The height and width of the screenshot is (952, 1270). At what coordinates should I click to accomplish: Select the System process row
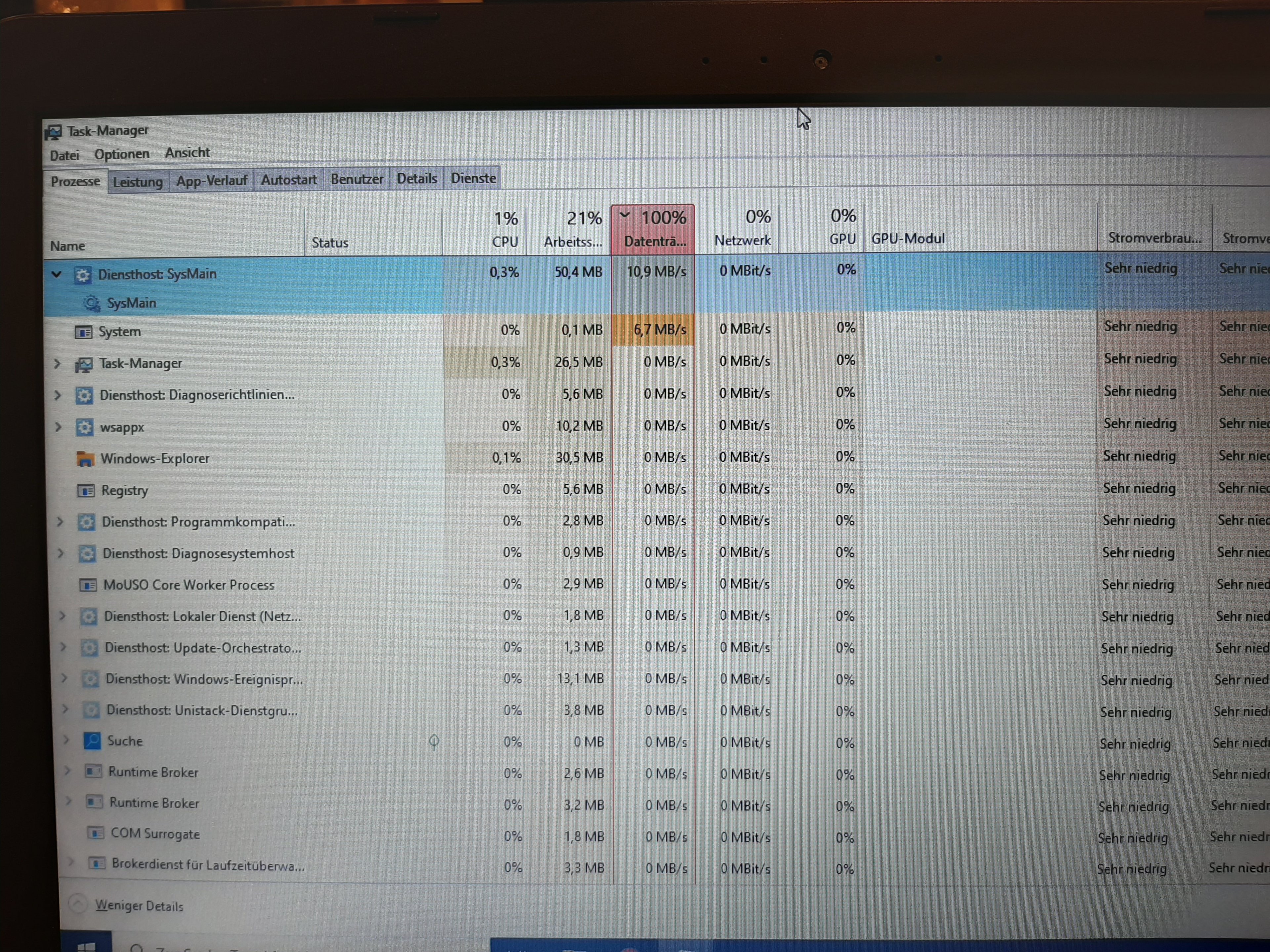119,332
